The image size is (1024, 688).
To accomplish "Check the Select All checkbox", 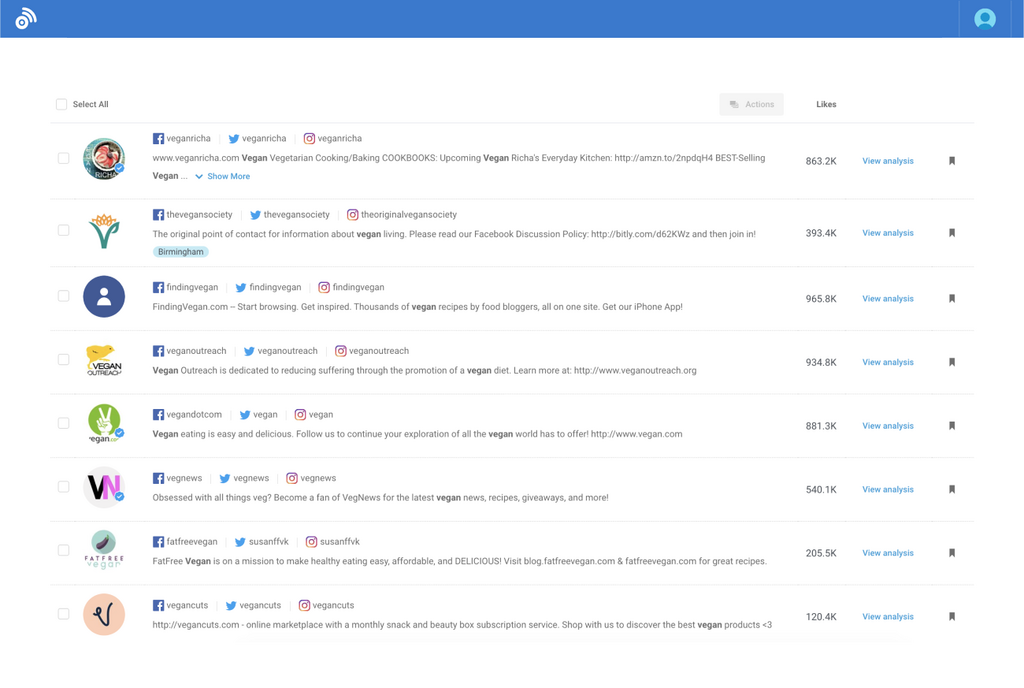I will pyautogui.click(x=62, y=104).
